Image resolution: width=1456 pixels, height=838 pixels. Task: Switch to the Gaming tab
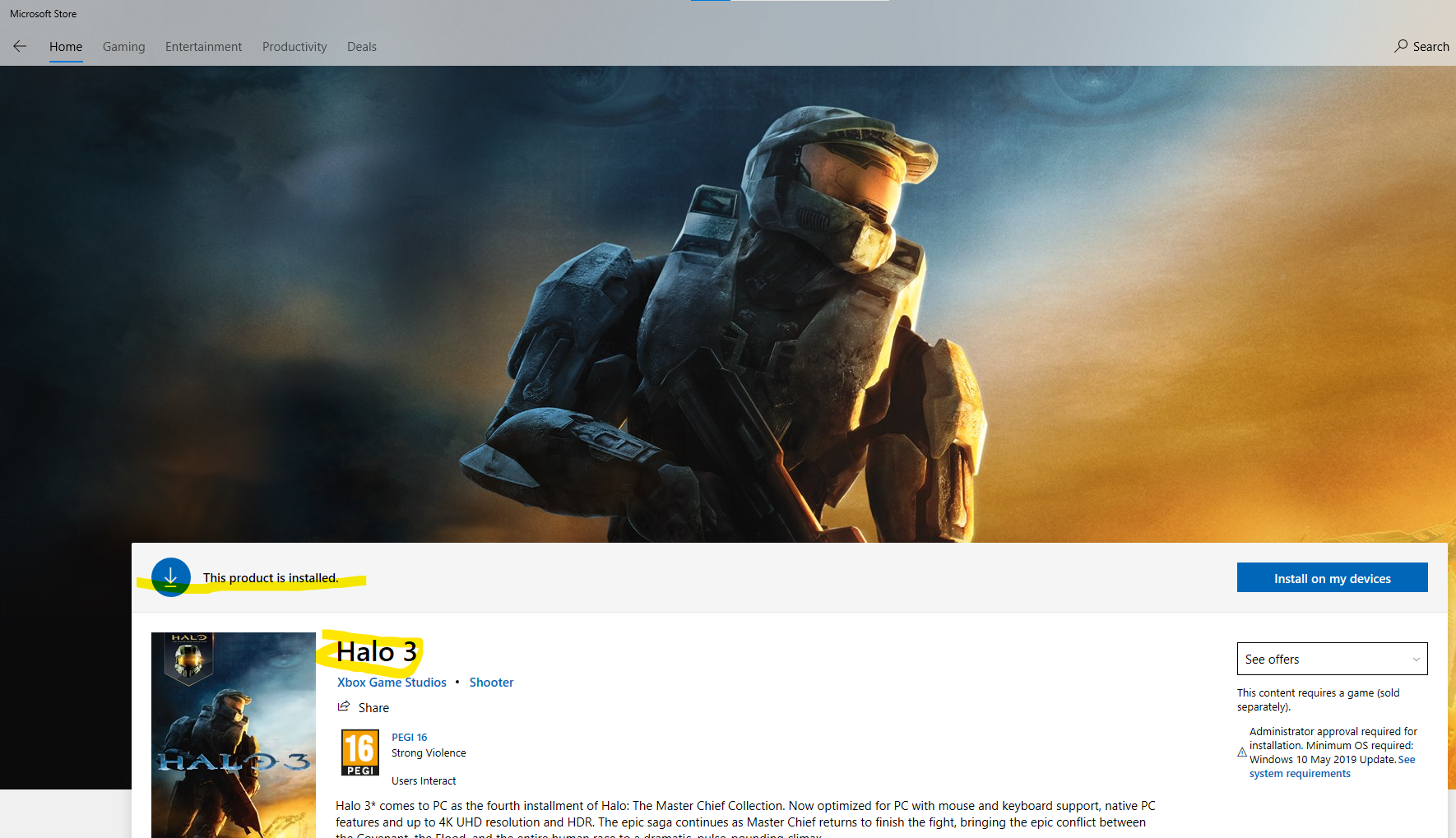(x=124, y=47)
